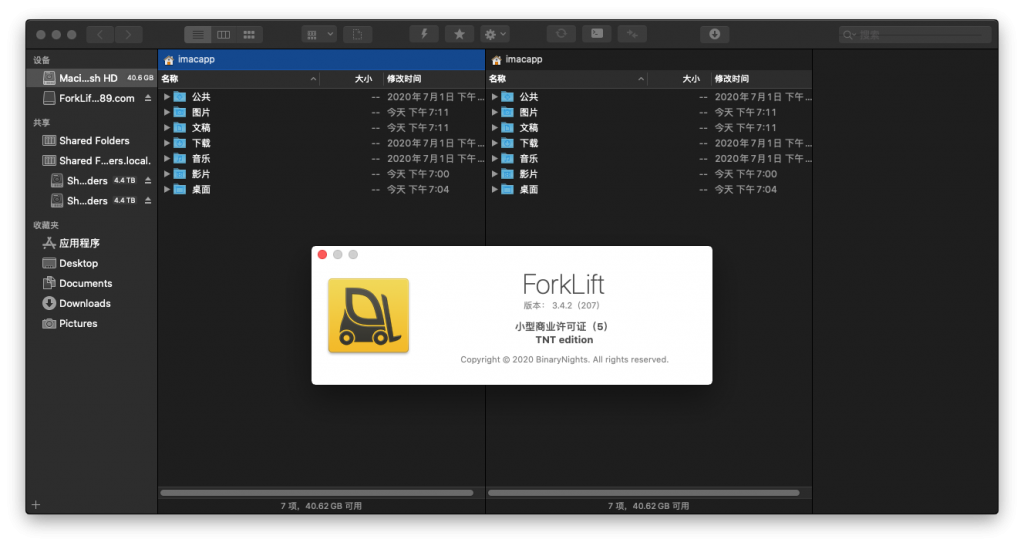Expand 音乐 folder in right pane

(494, 159)
